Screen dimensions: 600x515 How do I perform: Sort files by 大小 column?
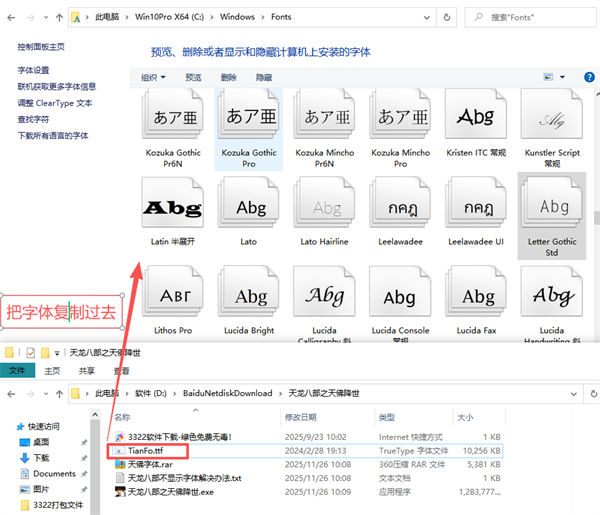[465, 417]
